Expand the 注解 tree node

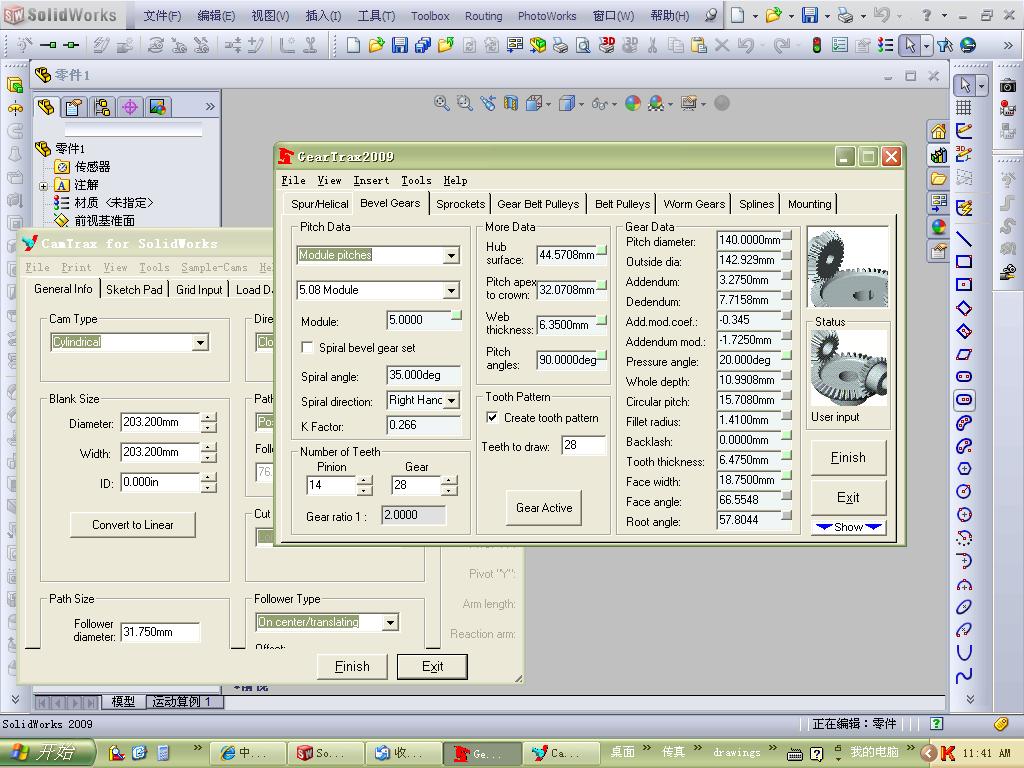pos(43,185)
